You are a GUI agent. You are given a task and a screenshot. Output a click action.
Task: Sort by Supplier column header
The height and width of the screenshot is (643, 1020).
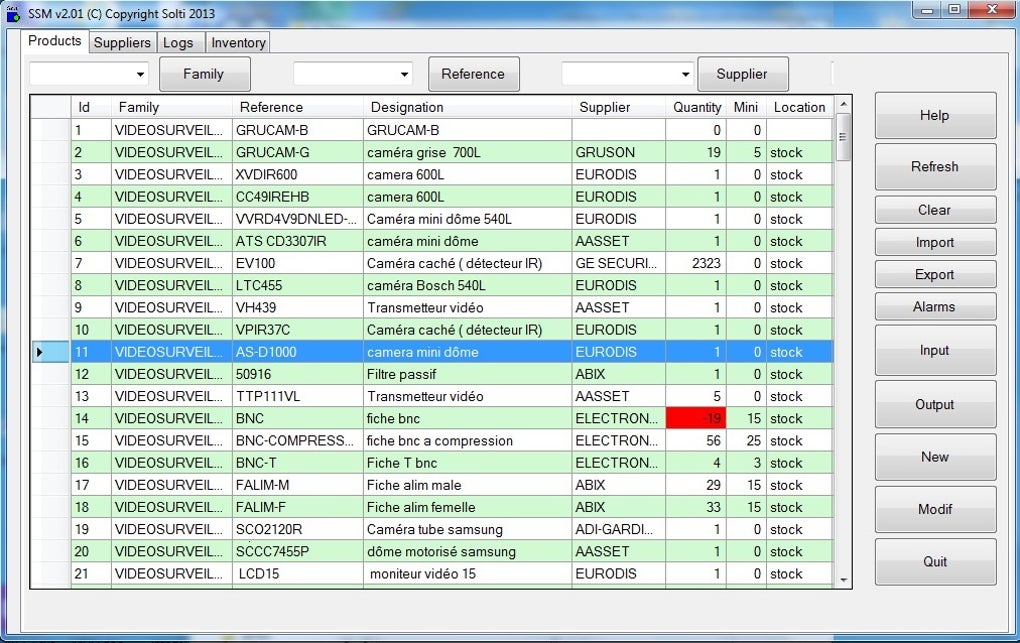click(619, 107)
